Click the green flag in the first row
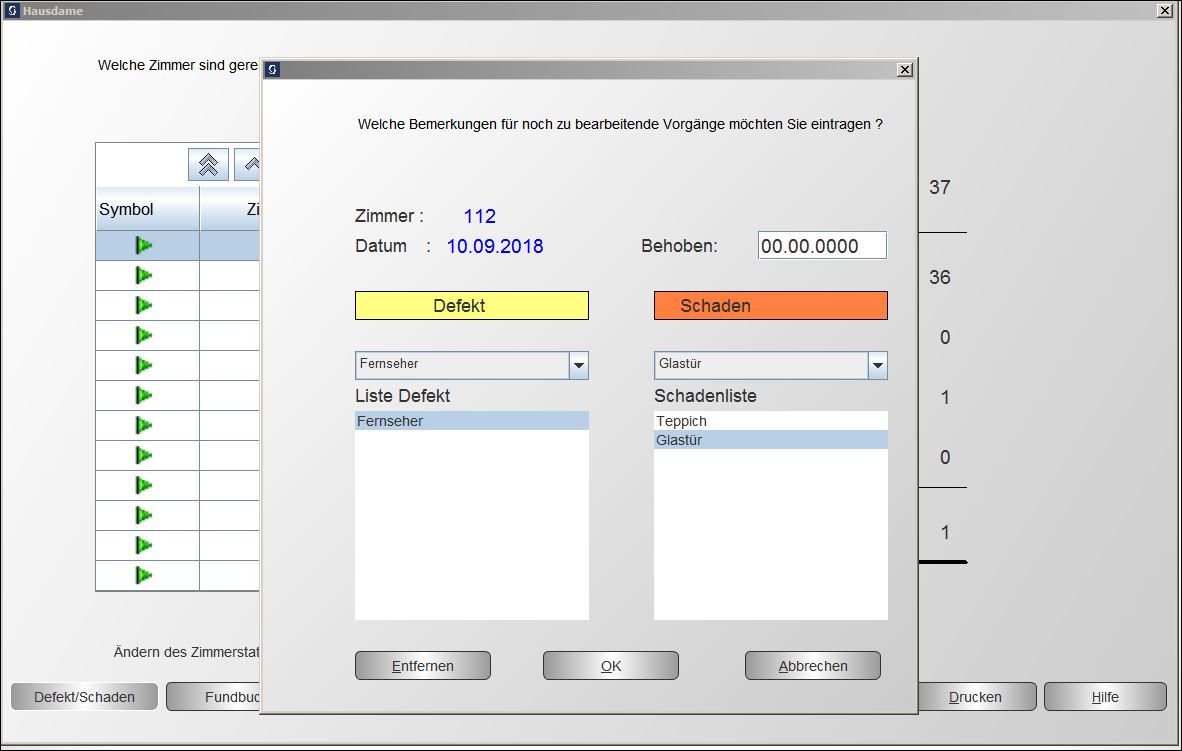 (144, 245)
